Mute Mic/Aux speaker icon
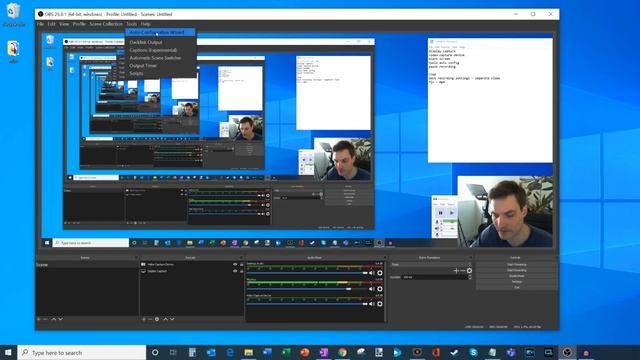Image resolution: width=640 pixels, height=360 pixels. point(372,289)
